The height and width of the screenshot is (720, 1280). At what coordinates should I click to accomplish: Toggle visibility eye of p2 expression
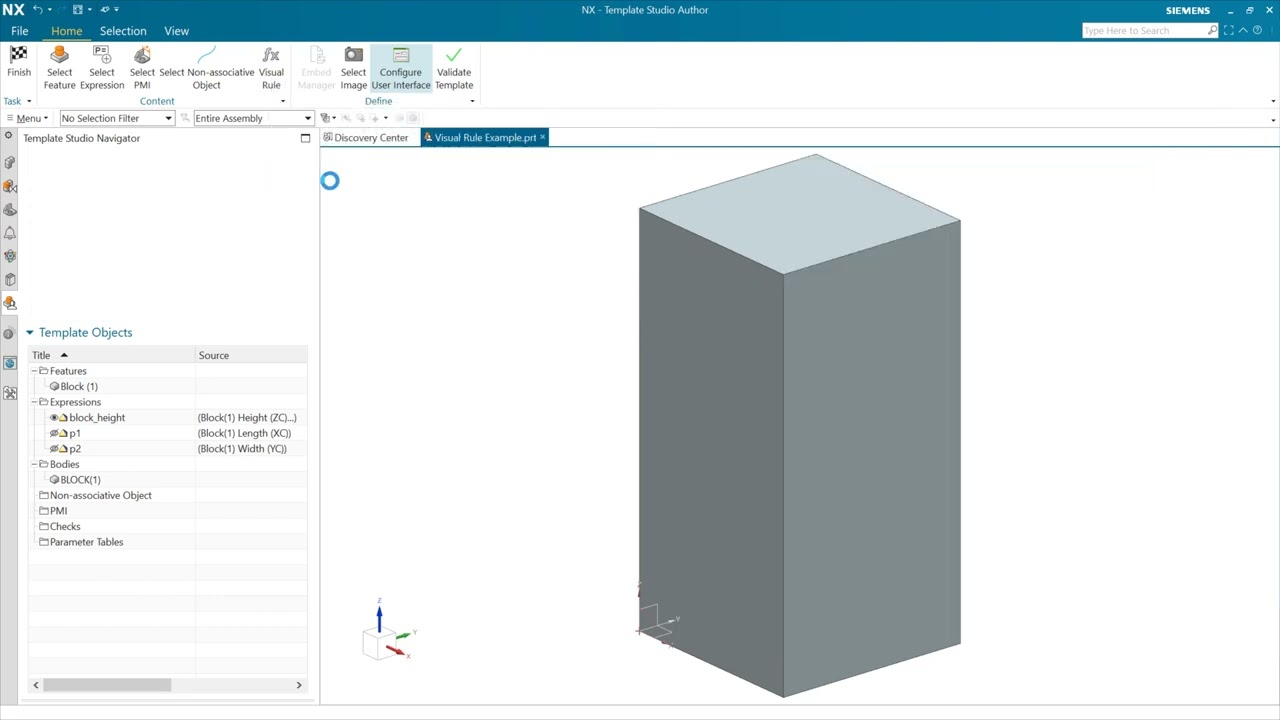pyautogui.click(x=54, y=449)
